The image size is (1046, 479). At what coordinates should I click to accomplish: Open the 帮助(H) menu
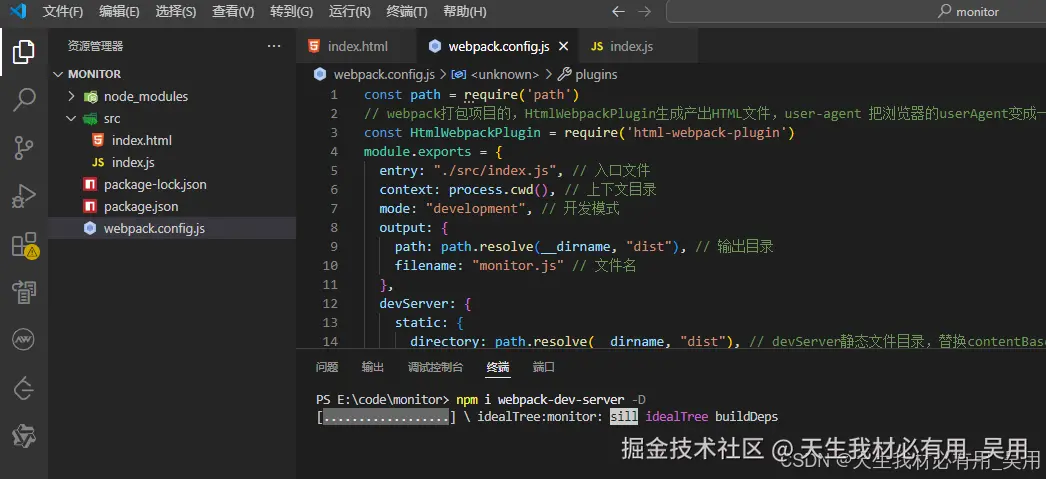(x=464, y=11)
